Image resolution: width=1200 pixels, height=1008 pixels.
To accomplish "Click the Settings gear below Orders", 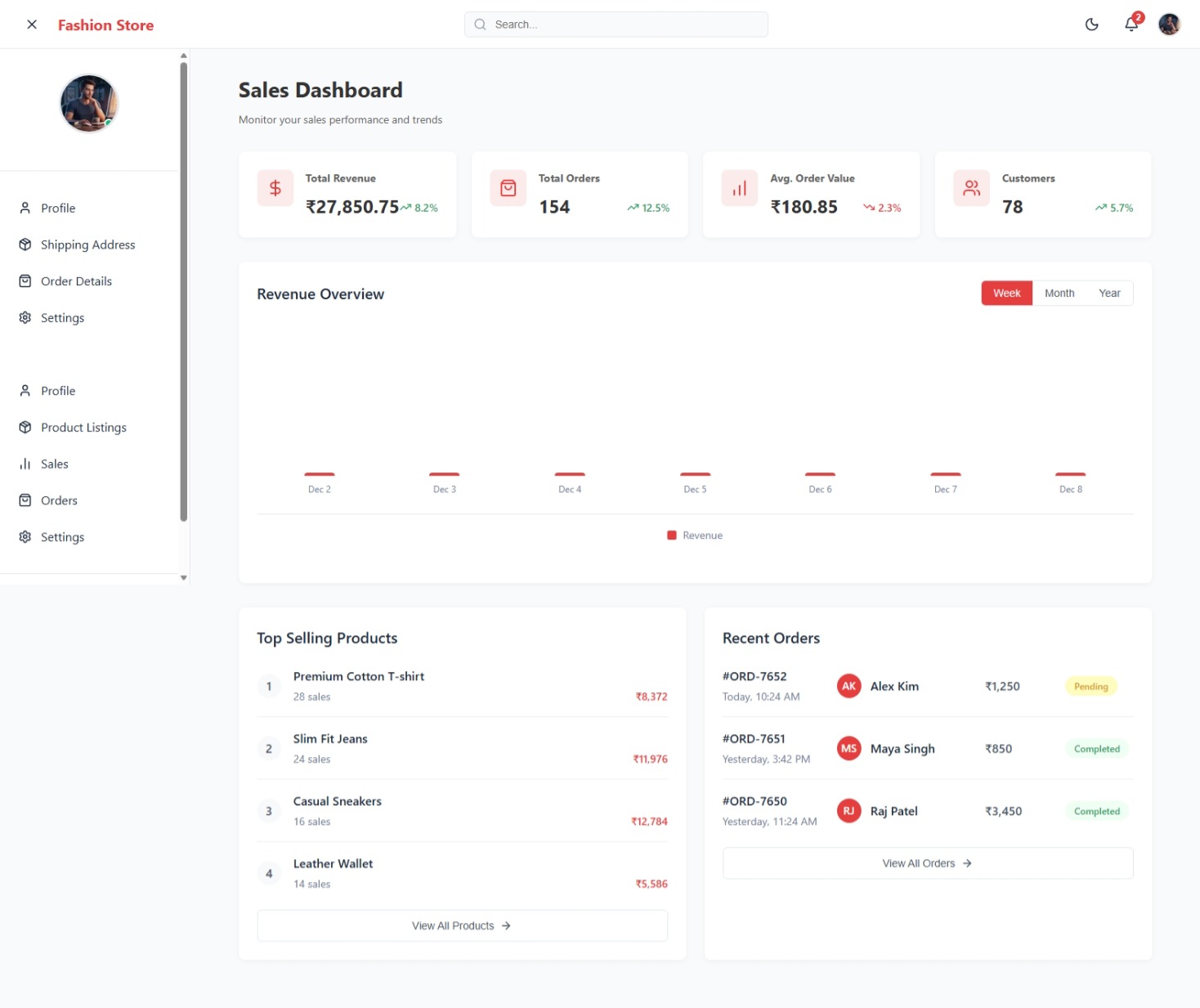I will pyautogui.click(x=25, y=536).
